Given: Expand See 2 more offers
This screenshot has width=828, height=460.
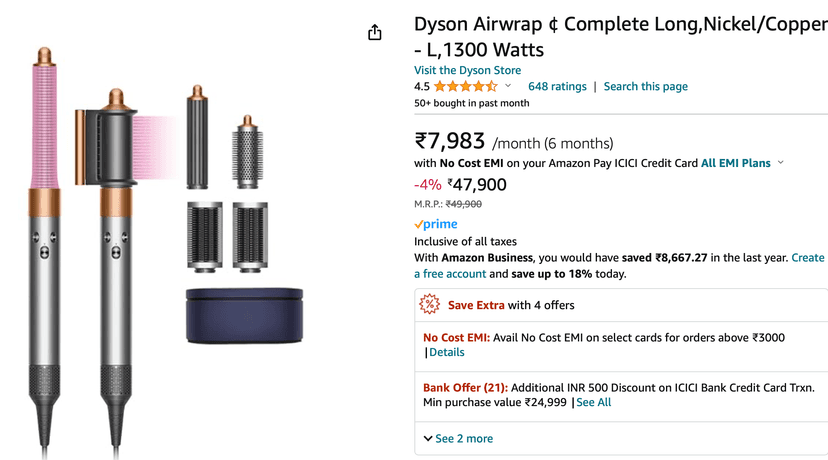Looking at the screenshot, I should pos(458,438).
